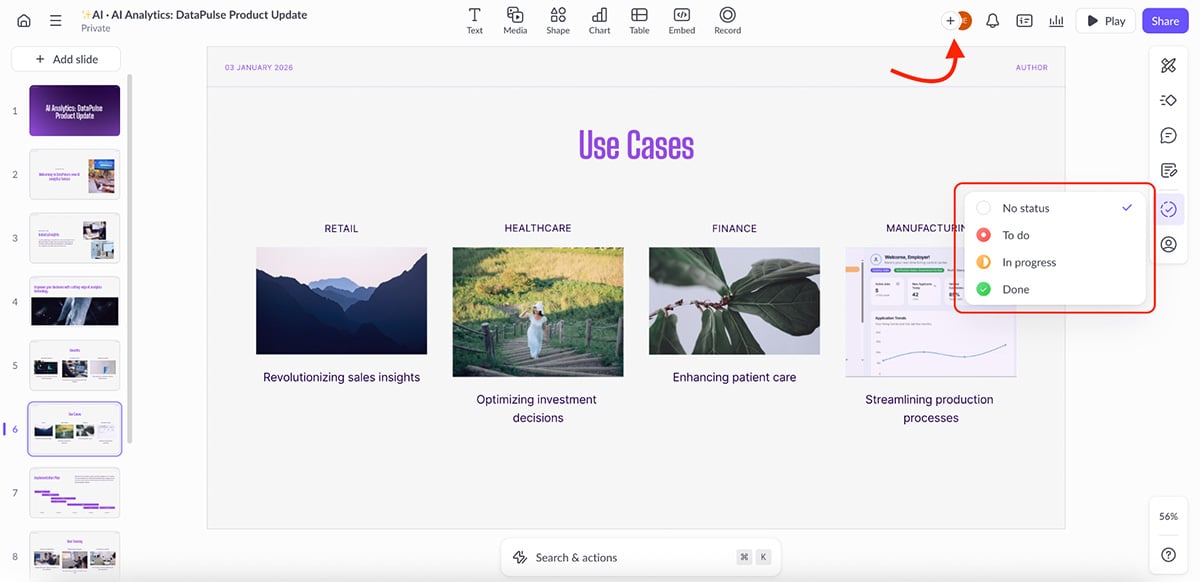This screenshot has height=582, width=1200.
Task: Select the To do status
Action: tap(1015, 235)
